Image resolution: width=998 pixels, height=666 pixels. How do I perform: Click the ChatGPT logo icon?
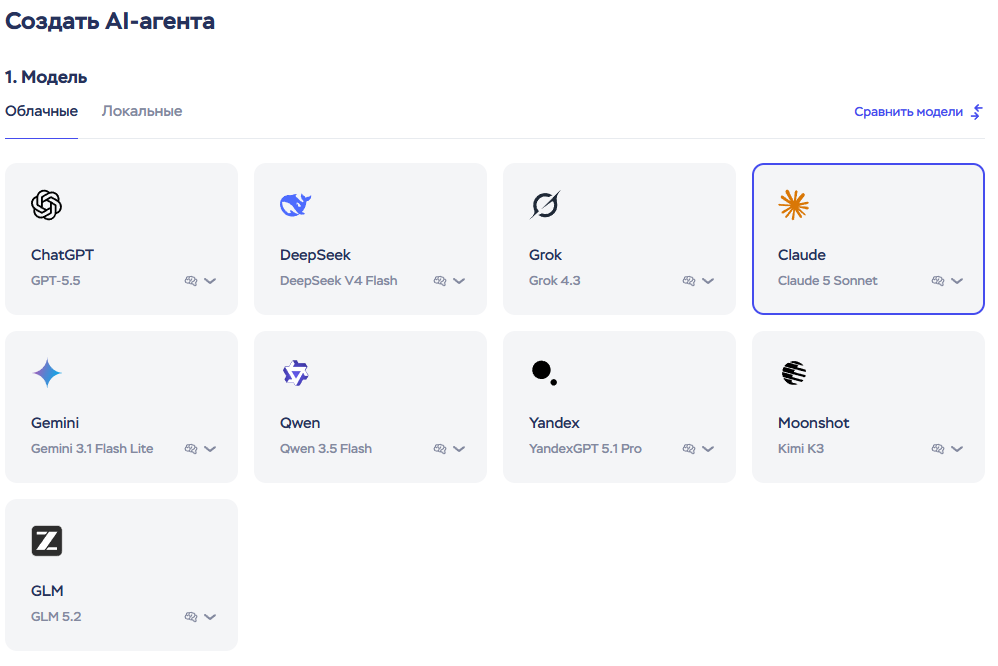point(46,205)
